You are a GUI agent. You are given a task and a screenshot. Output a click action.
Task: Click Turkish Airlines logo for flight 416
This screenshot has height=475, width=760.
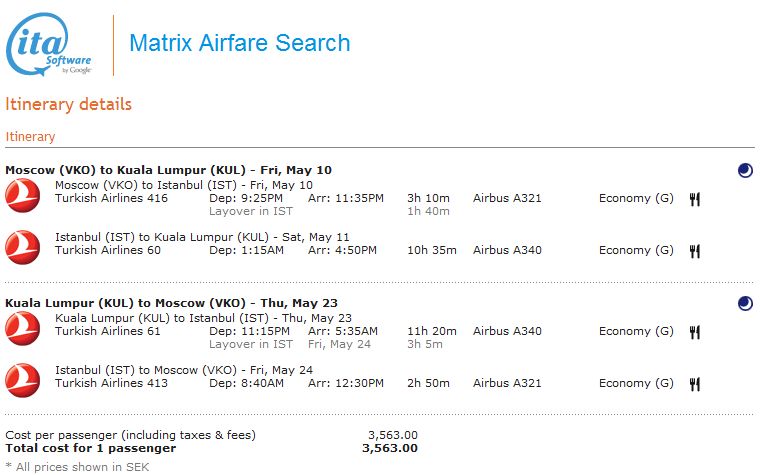[x=22, y=193]
